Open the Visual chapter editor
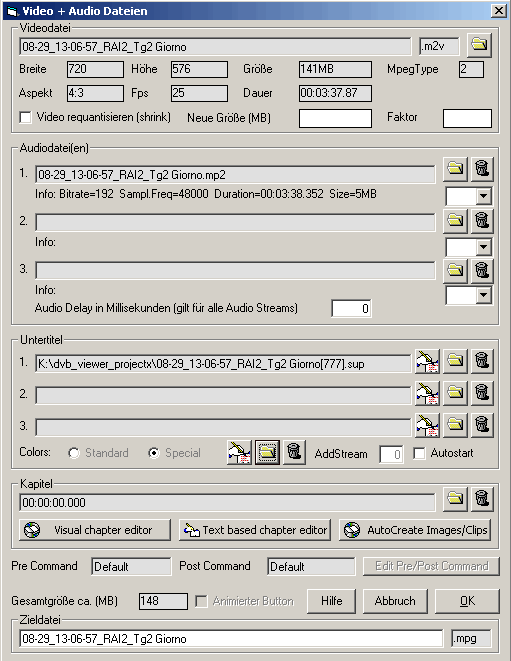 pos(95,530)
